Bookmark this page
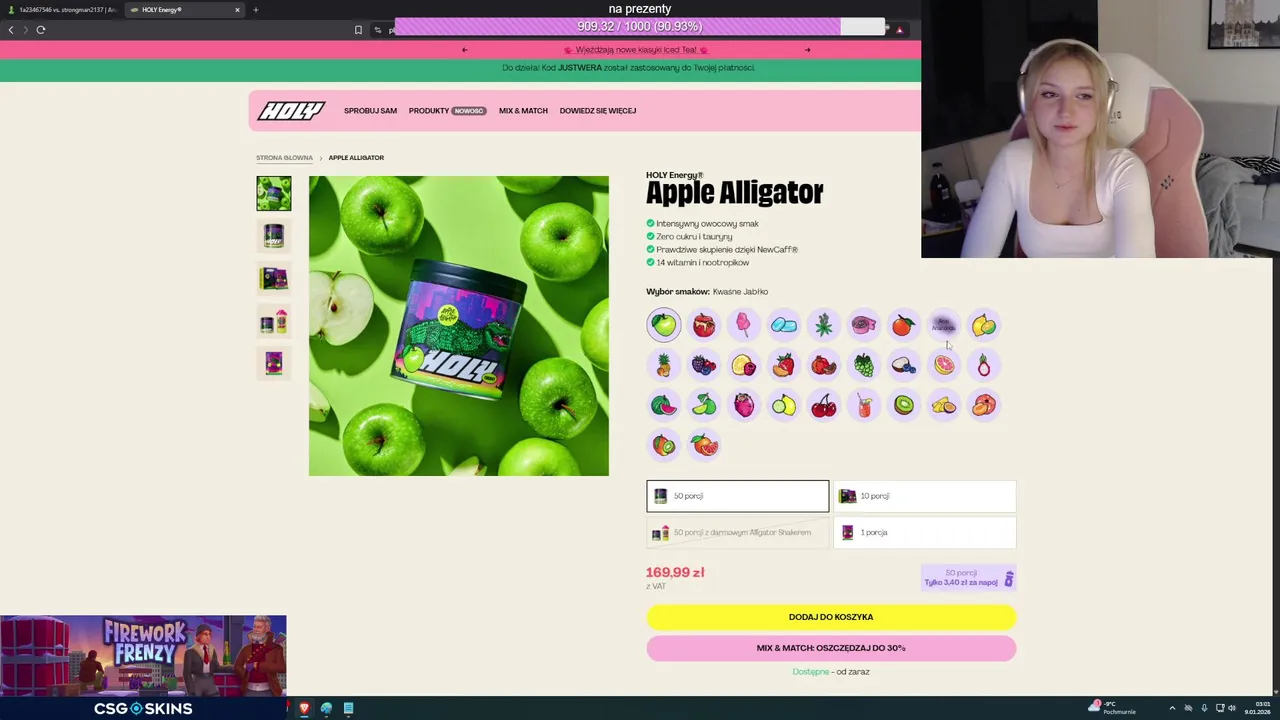The image size is (1280, 720). [x=358, y=30]
